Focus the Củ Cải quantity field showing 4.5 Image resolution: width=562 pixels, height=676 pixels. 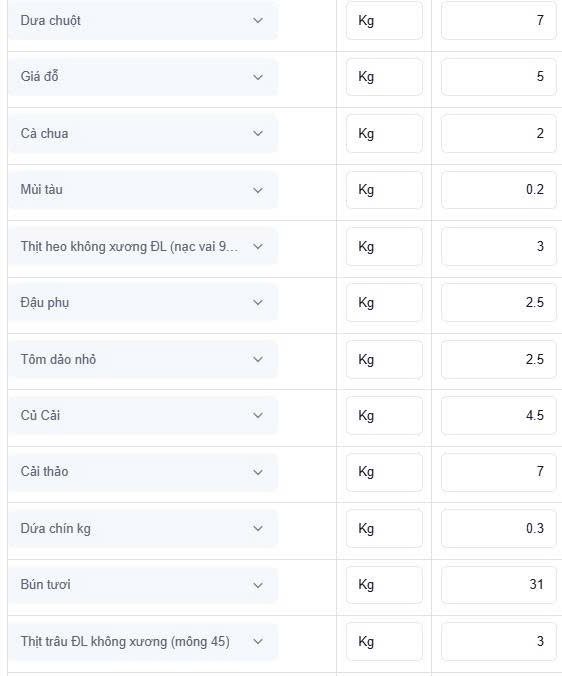(499, 415)
